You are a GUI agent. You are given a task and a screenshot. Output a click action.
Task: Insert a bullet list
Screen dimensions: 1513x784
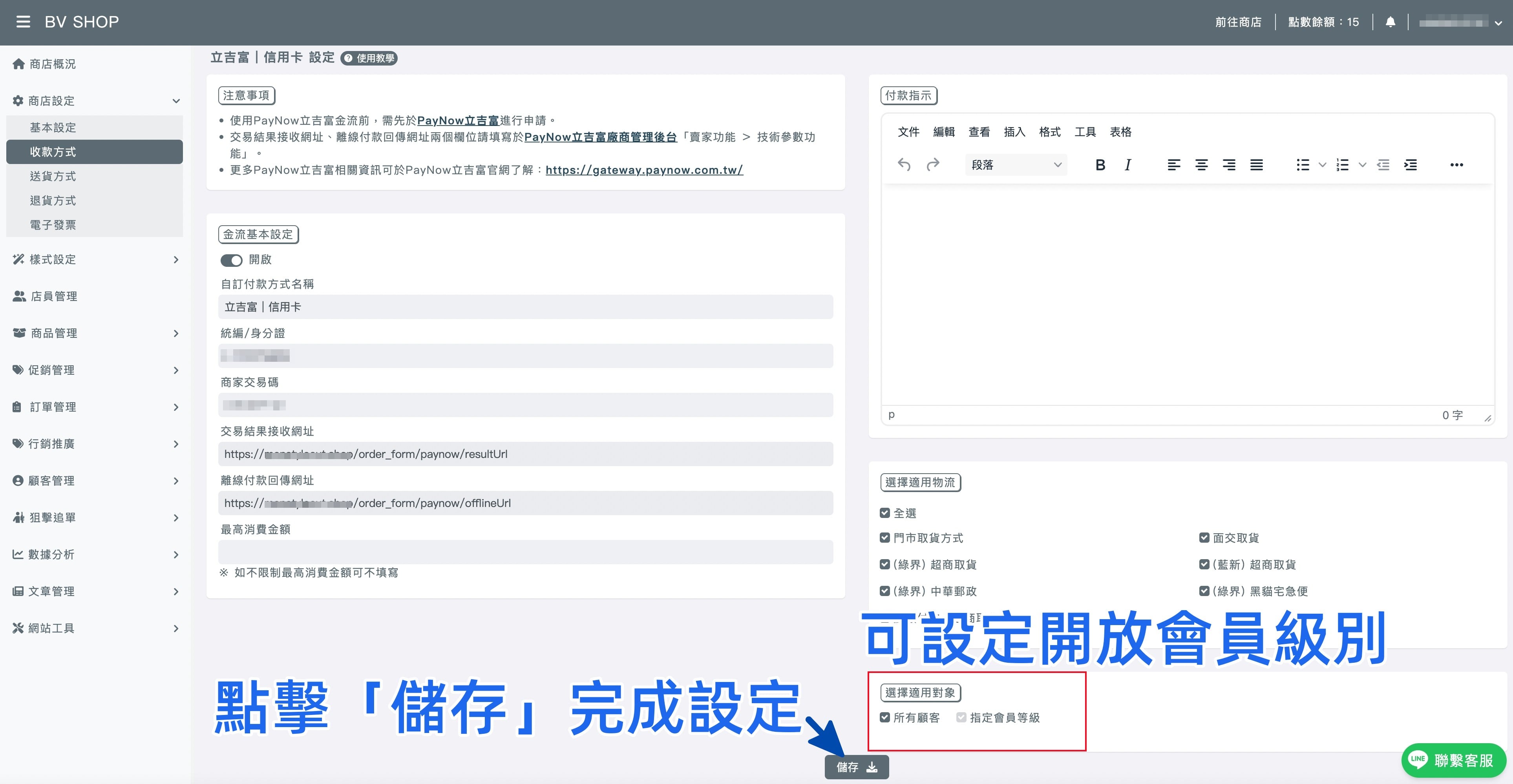tap(1303, 165)
